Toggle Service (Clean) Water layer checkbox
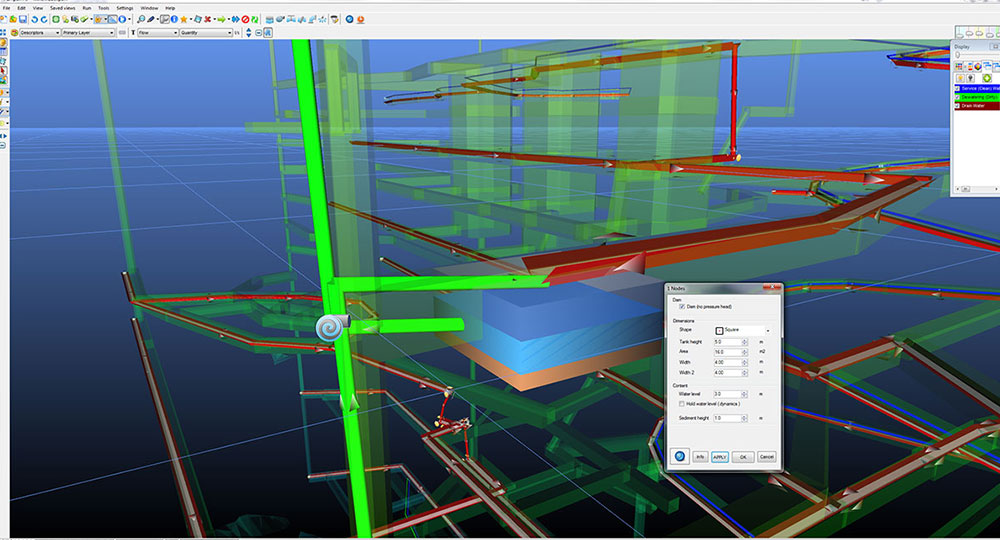The width and height of the screenshot is (1000, 540). 957,89
